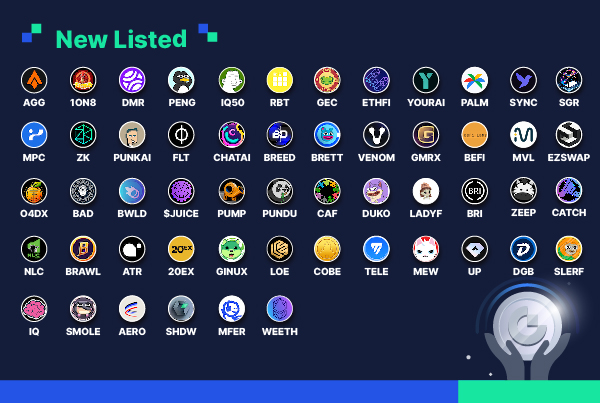The width and height of the screenshot is (600, 403).
Task: Click the BRI token icon
Action: pos(474,191)
